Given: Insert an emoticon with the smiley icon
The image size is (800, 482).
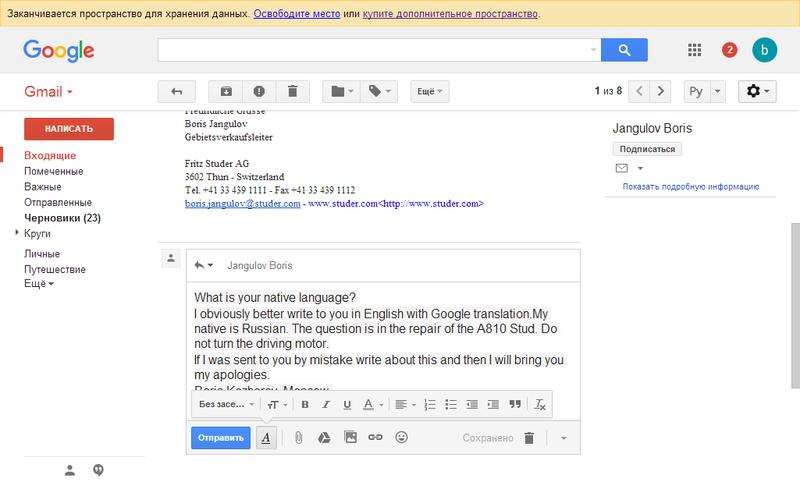Looking at the screenshot, I should 402,437.
